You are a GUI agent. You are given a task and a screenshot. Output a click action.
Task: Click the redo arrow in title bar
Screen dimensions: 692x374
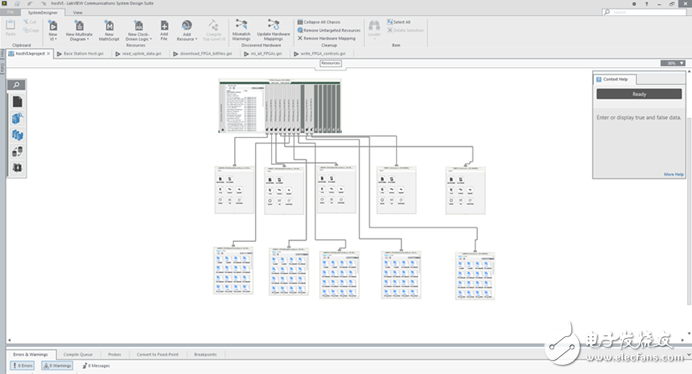coord(44,4)
